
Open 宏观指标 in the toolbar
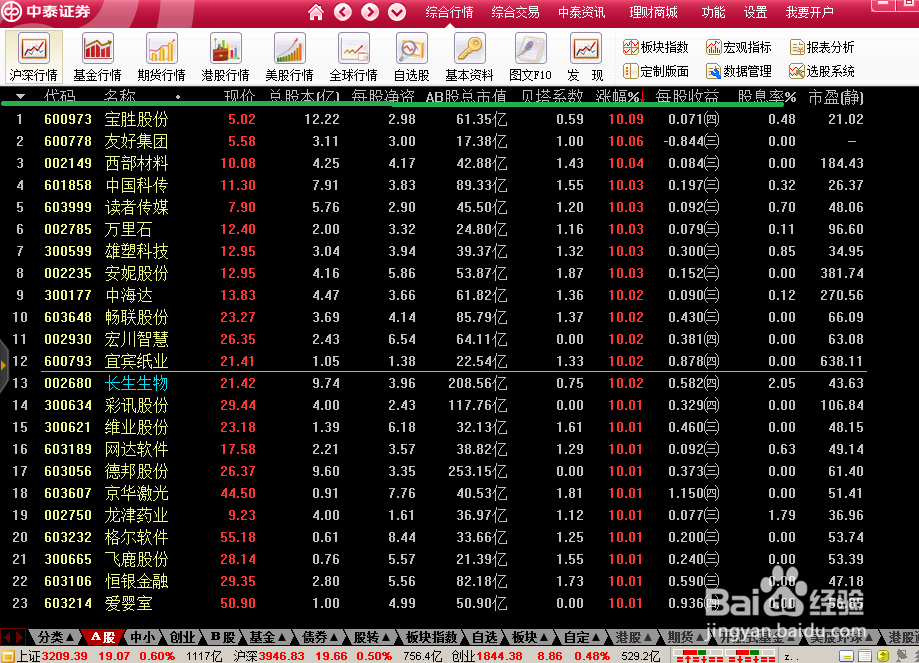click(x=739, y=47)
